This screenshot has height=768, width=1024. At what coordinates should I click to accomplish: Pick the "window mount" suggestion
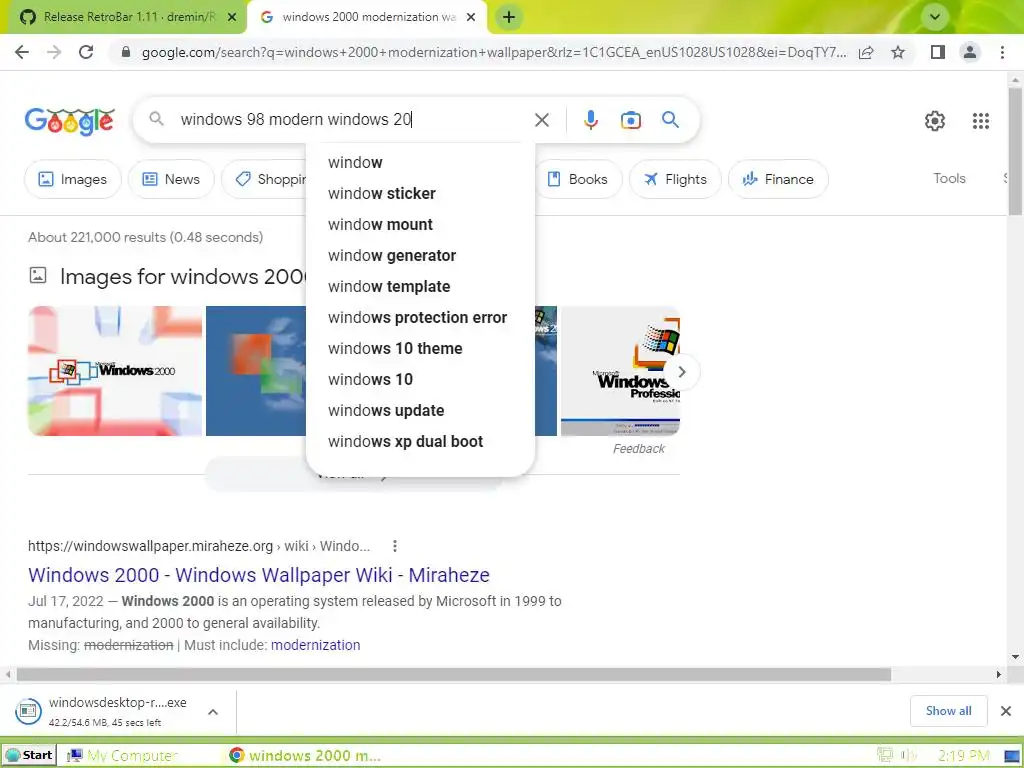point(420,225)
